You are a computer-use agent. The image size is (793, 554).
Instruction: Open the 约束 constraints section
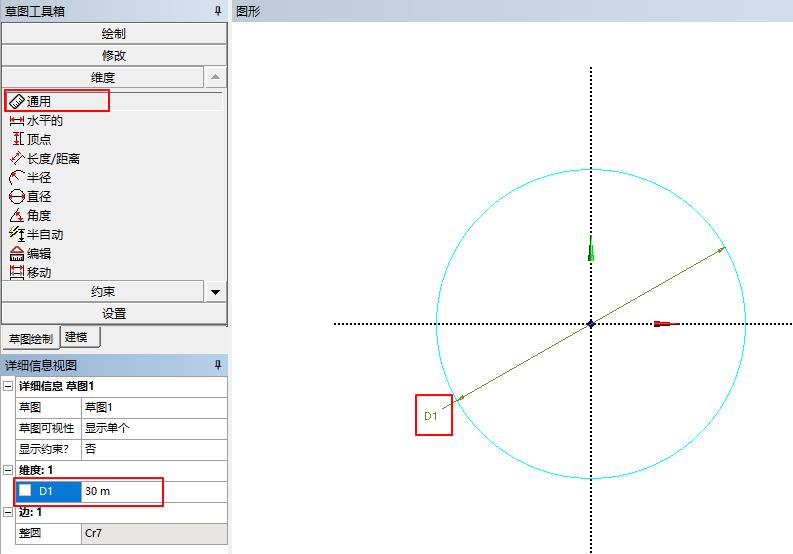pyautogui.click(x=102, y=291)
